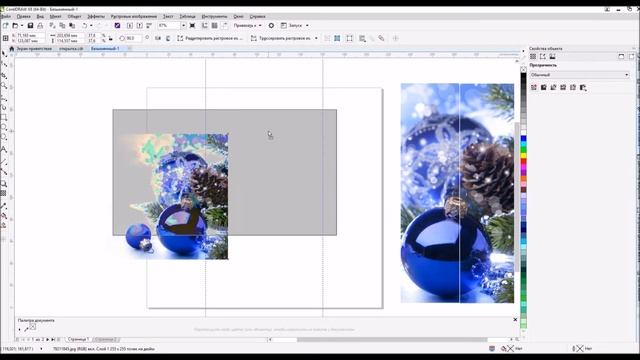The image size is (640, 360).
Task: Select the Transparency tool in toolbox
Action: (x=4, y=193)
